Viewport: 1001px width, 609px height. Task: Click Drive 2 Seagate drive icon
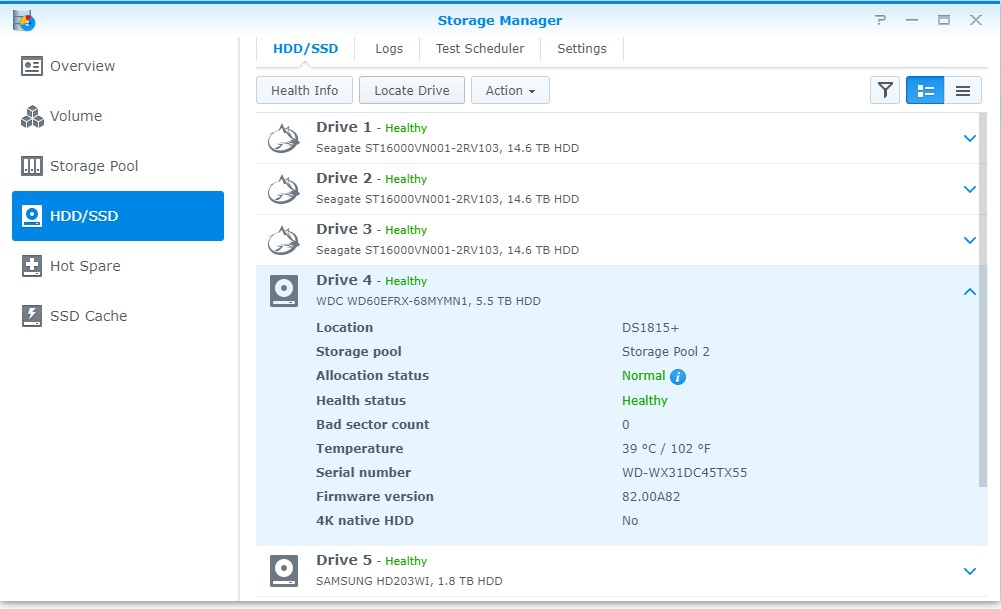(x=283, y=190)
